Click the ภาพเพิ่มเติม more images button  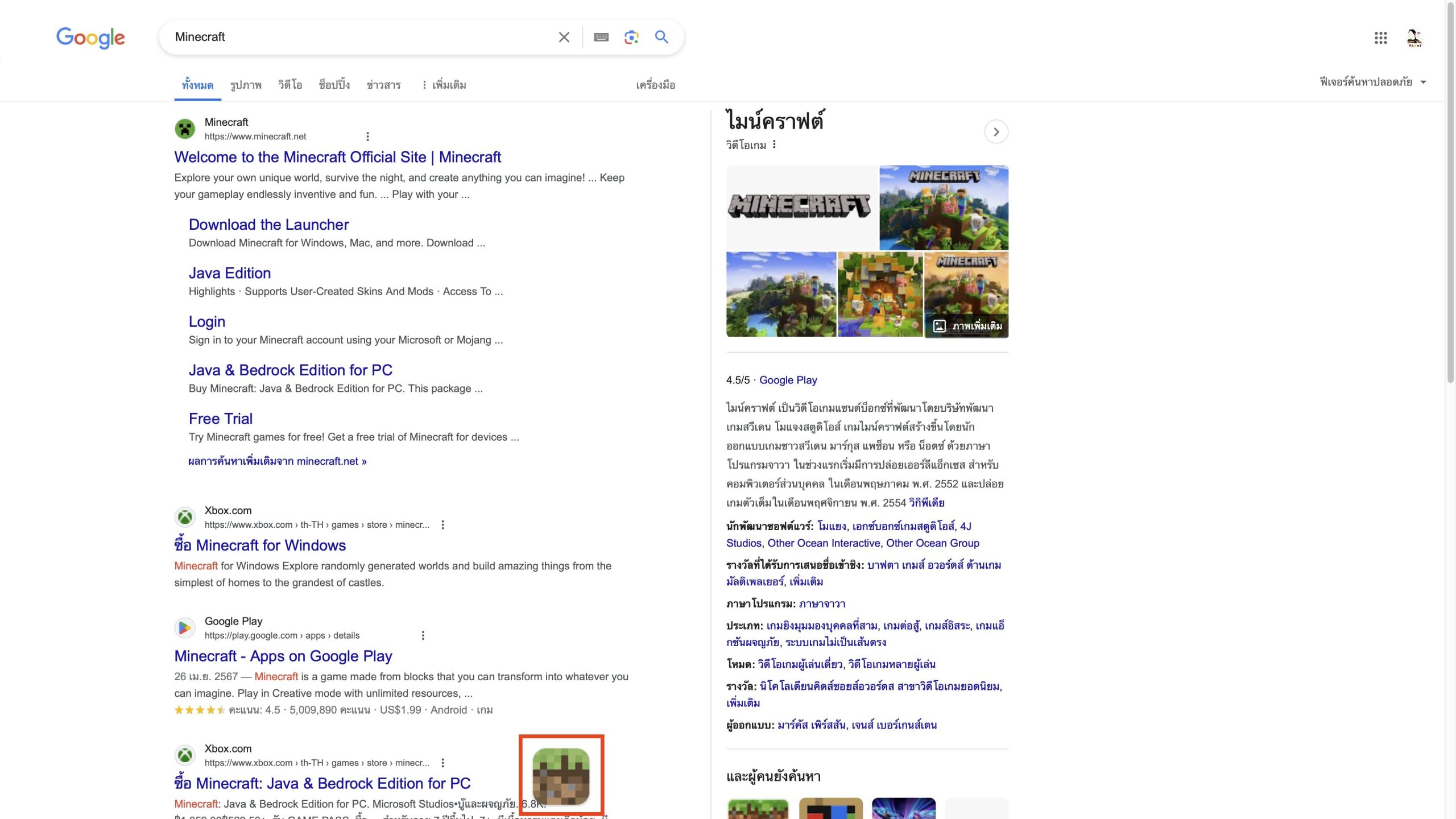tap(968, 326)
